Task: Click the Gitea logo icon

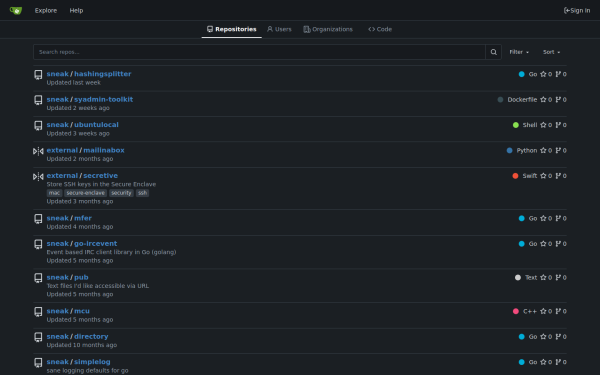Action: point(16,10)
